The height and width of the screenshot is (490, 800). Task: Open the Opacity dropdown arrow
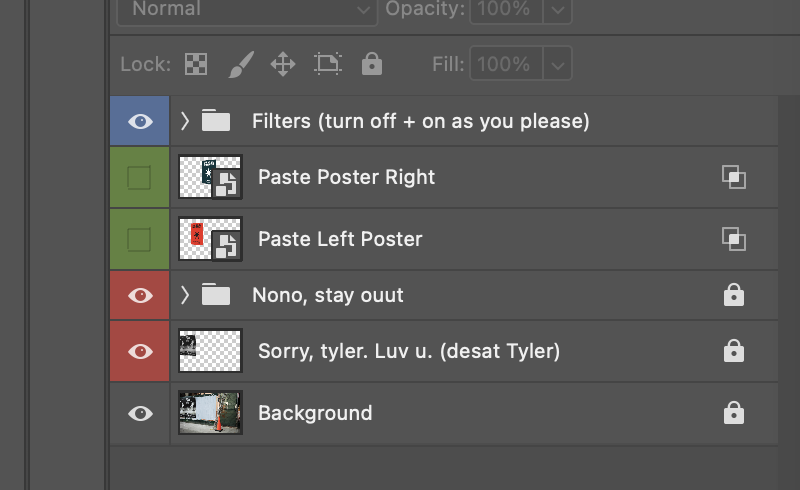point(559,10)
